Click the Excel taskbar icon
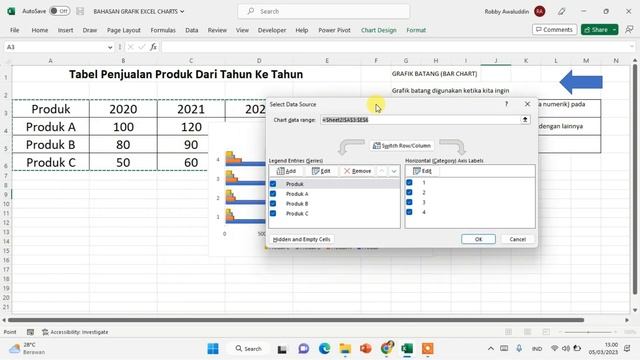The height and width of the screenshot is (360, 640). (407, 349)
